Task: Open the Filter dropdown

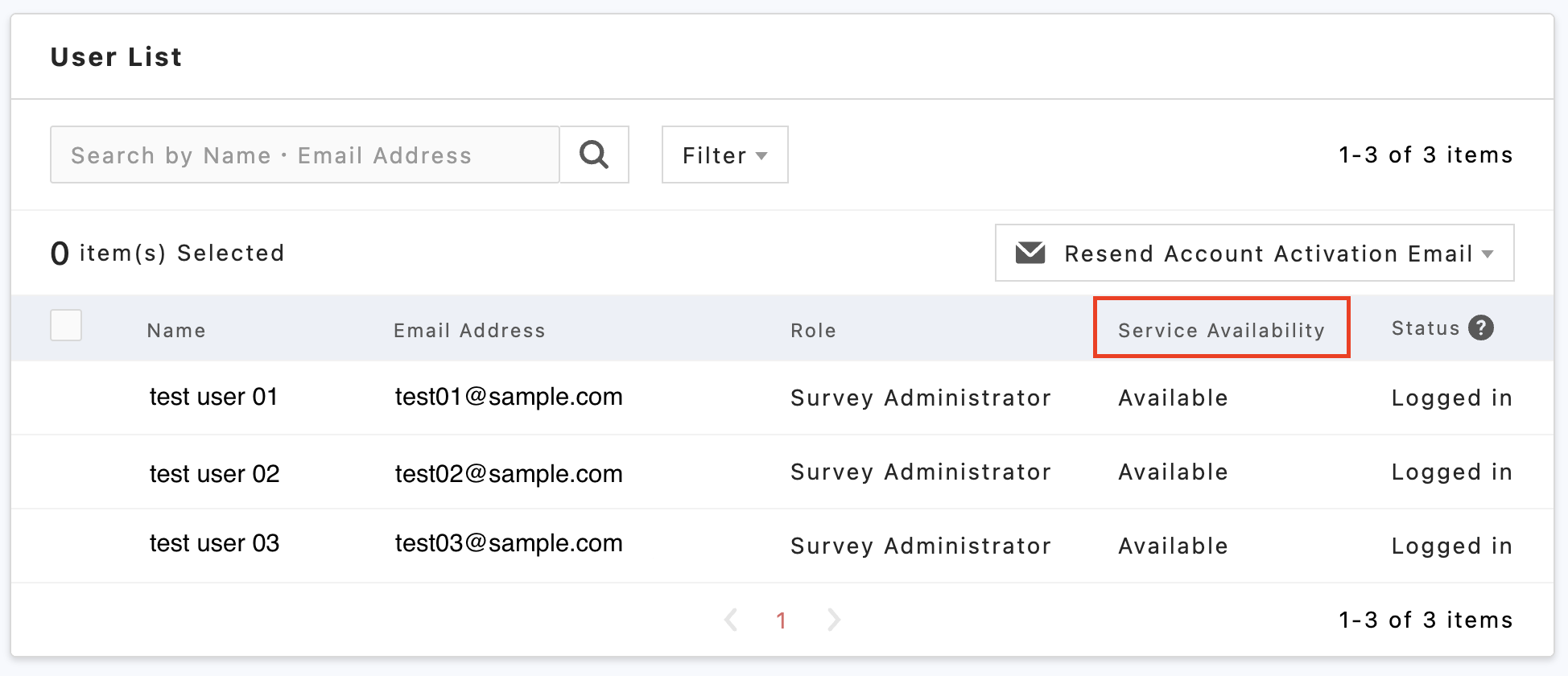Action: pyautogui.click(x=724, y=155)
